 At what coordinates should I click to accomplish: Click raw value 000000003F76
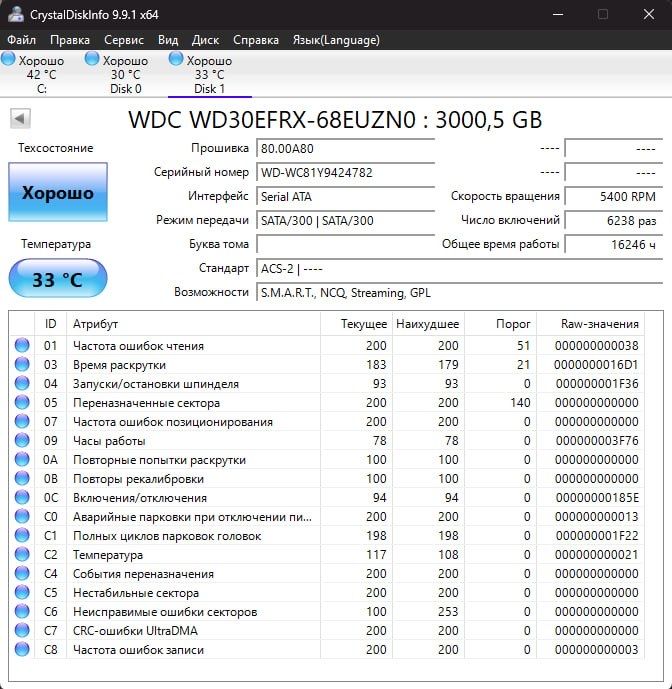[x=597, y=440]
